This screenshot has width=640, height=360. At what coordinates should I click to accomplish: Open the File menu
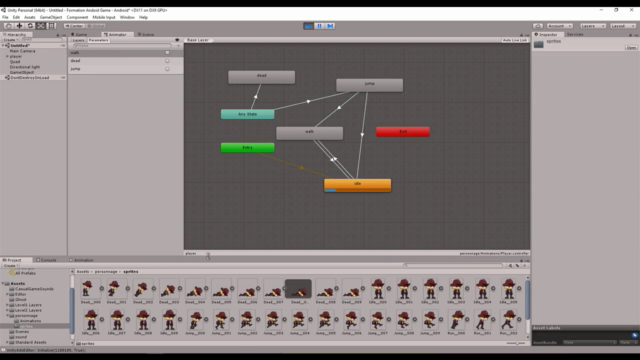pos(5,18)
